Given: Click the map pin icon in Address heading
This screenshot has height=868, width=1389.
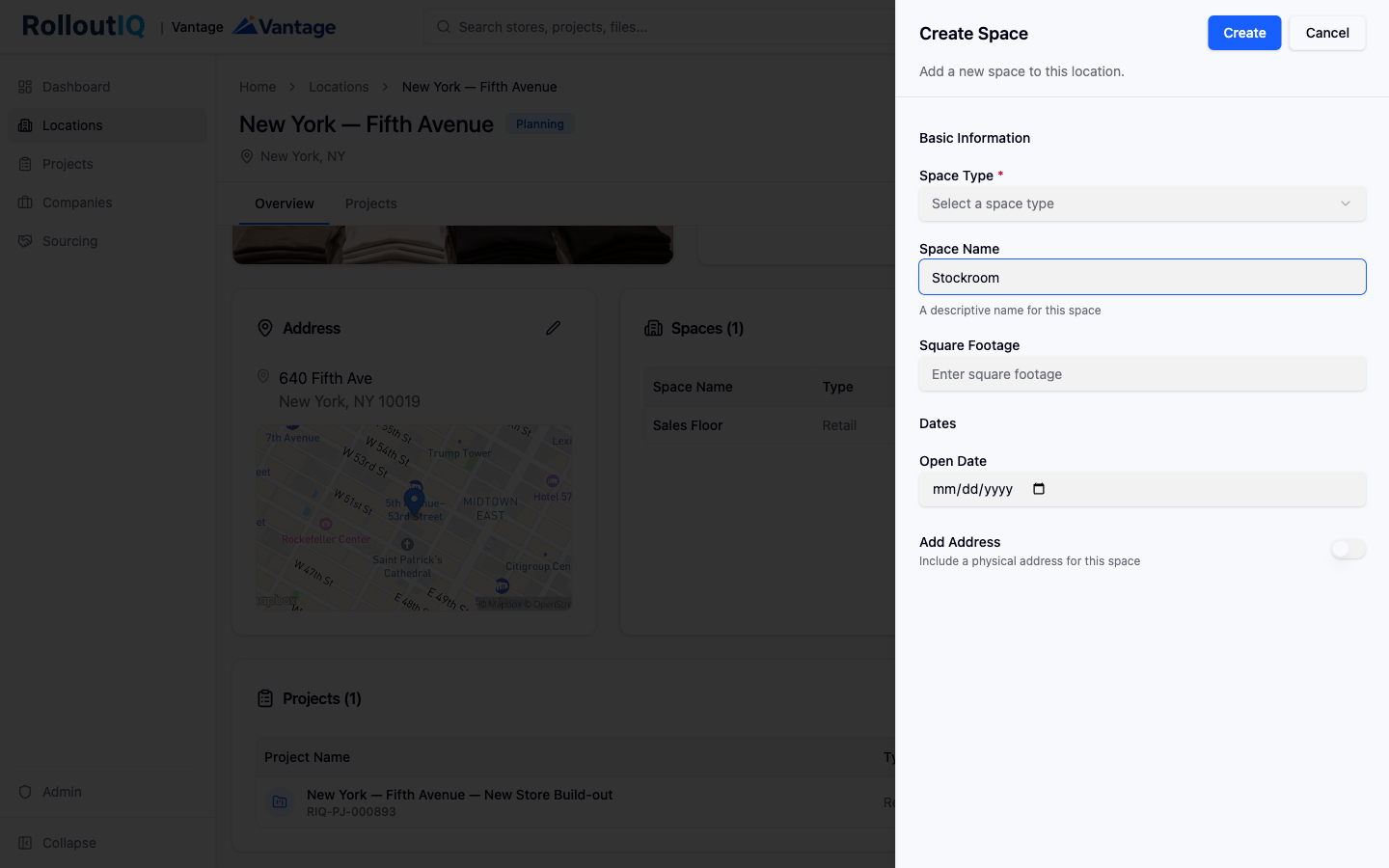Looking at the screenshot, I should (265, 328).
